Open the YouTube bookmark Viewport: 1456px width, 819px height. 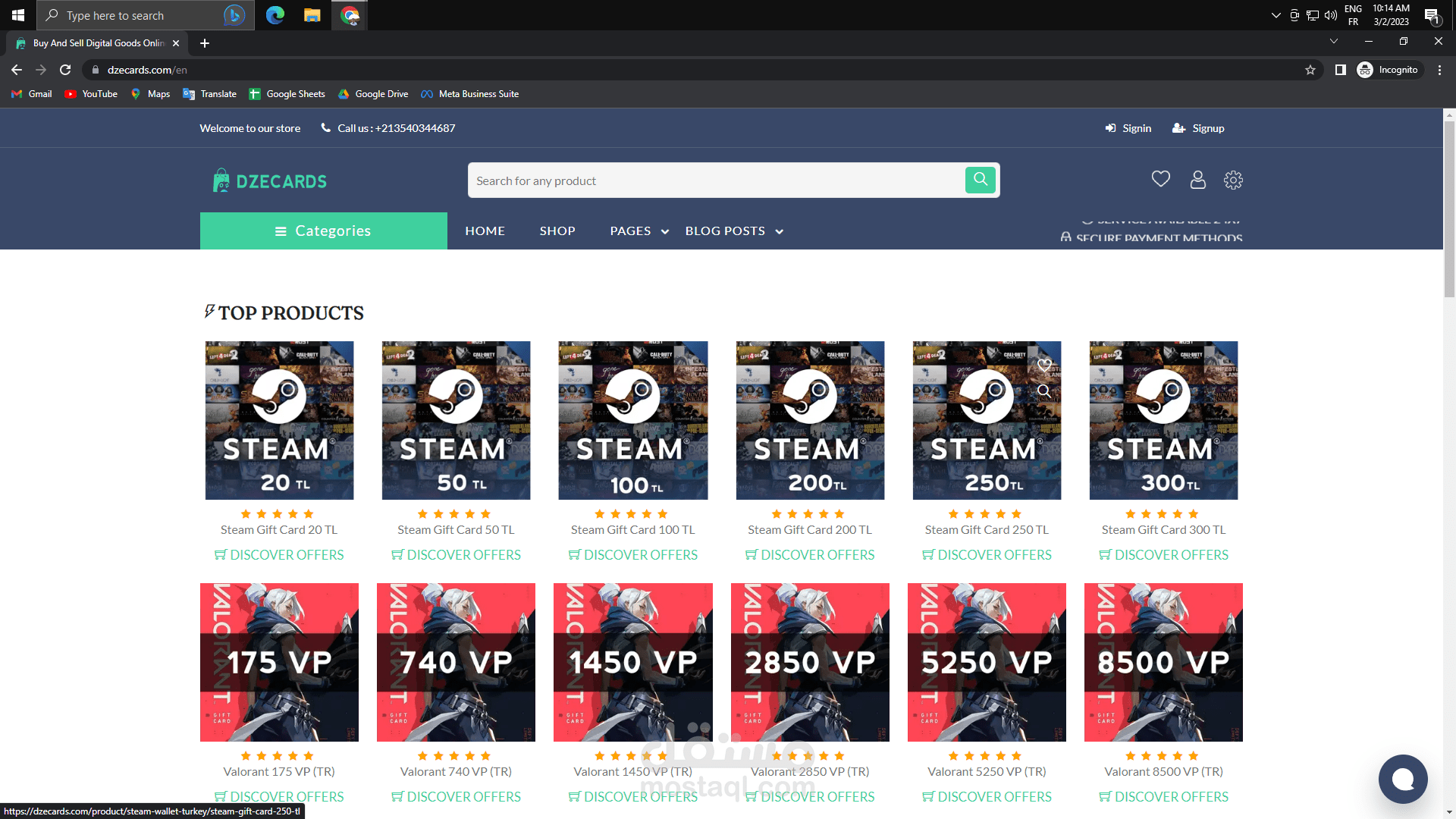click(91, 94)
